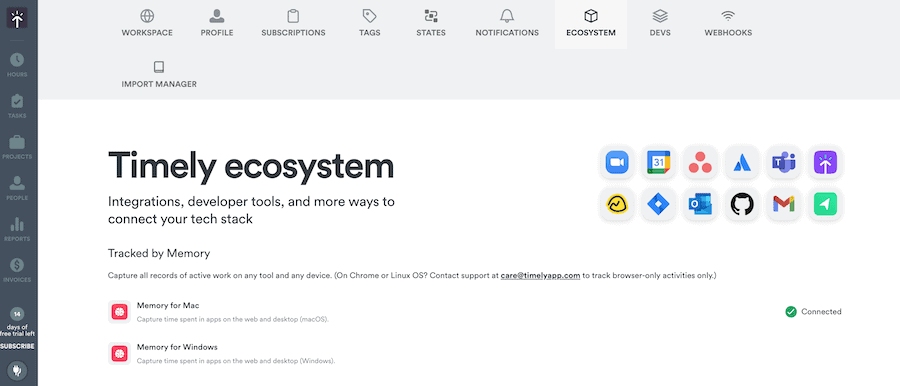Switch to the Workspace tab
This screenshot has height=386, width=900.
(x=147, y=24)
